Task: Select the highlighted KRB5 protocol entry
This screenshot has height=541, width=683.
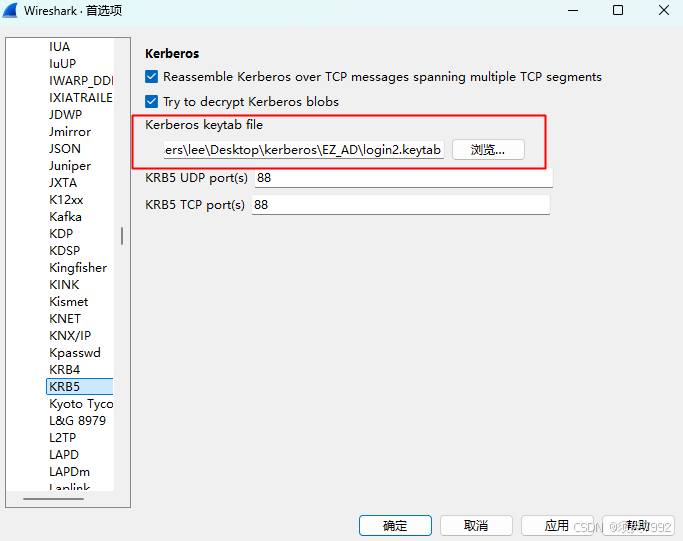Action: [x=79, y=386]
